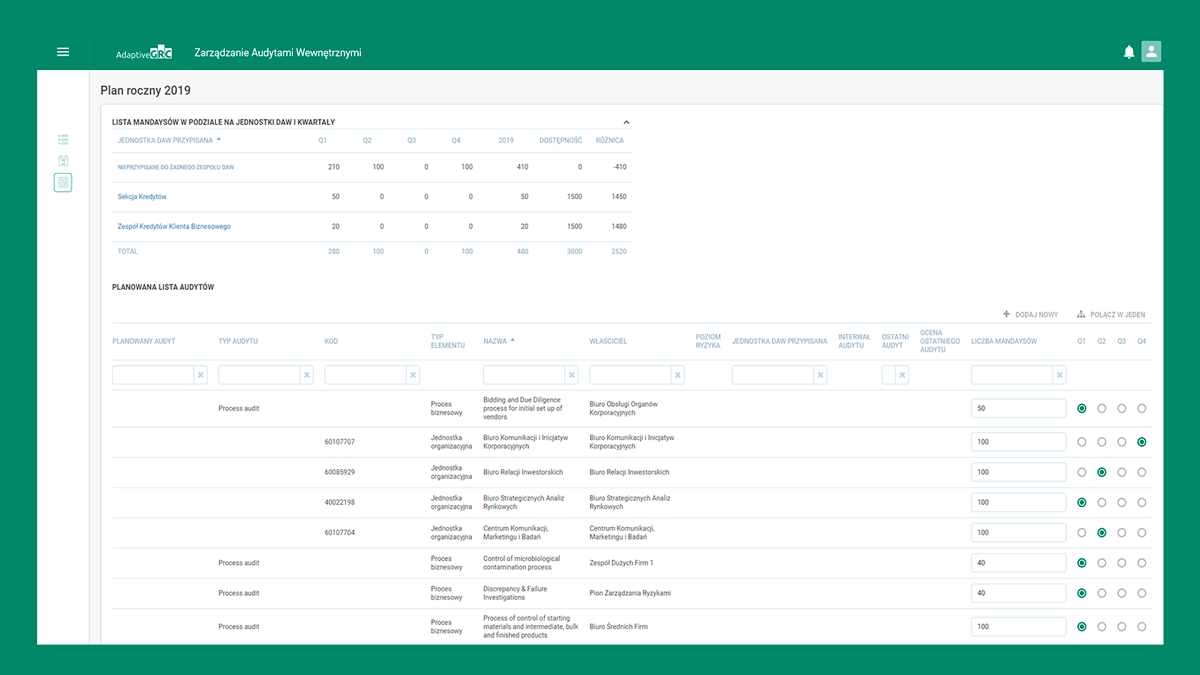The height and width of the screenshot is (675, 1200).
Task: Choose Q3 for Biuro Relacji Inwestorskich row
Action: pyautogui.click(x=1121, y=472)
